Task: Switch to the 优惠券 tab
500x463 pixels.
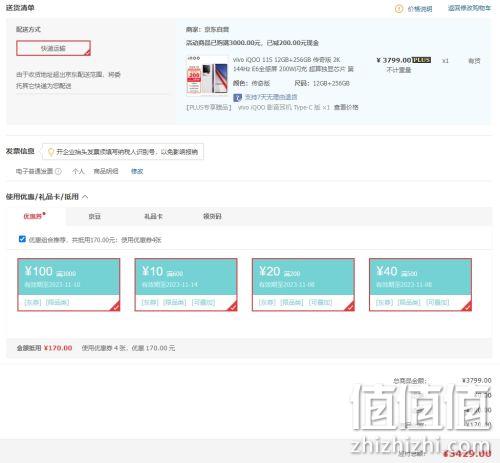Action: (x=34, y=216)
